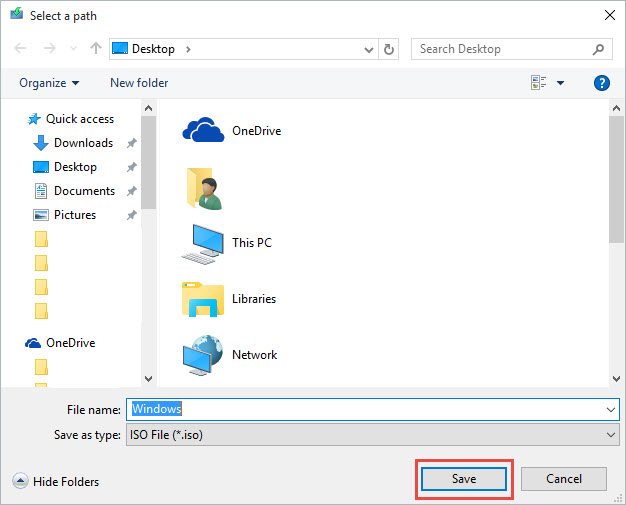Click the Downloads blue arrow icon

point(41,143)
